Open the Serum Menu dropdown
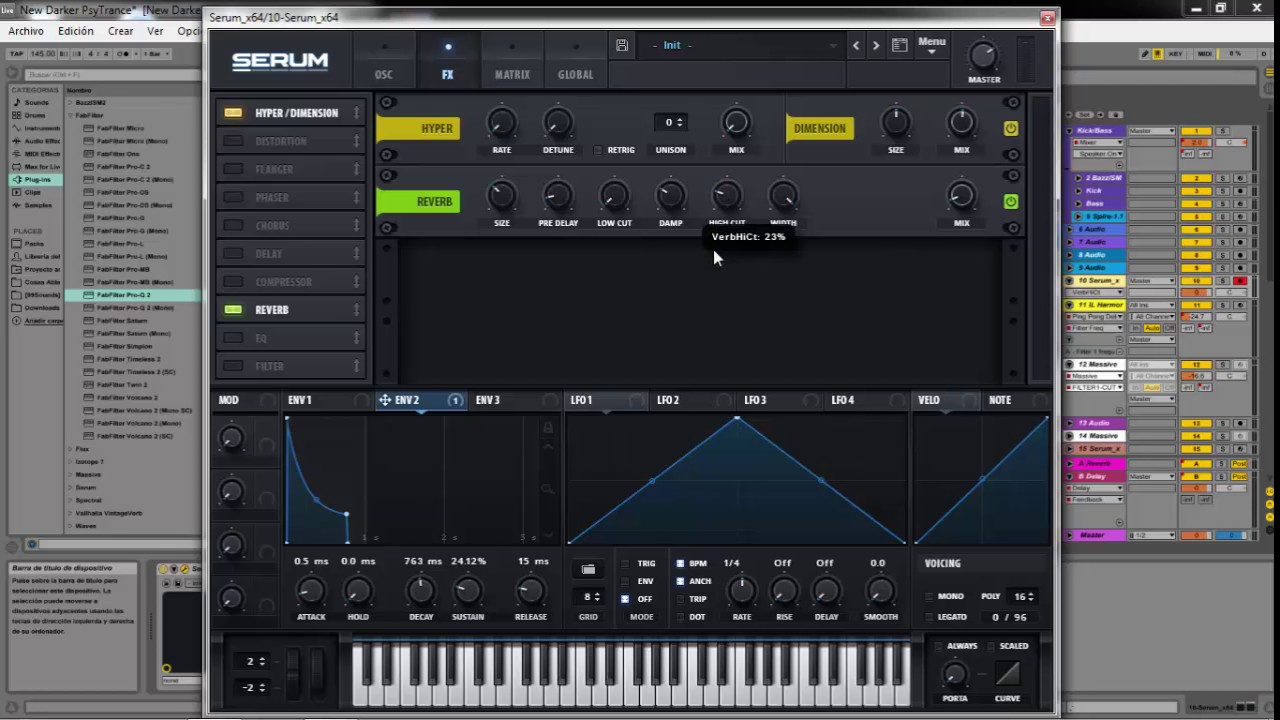Image resolution: width=1280 pixels, height=720 pixels. (931, 45)
